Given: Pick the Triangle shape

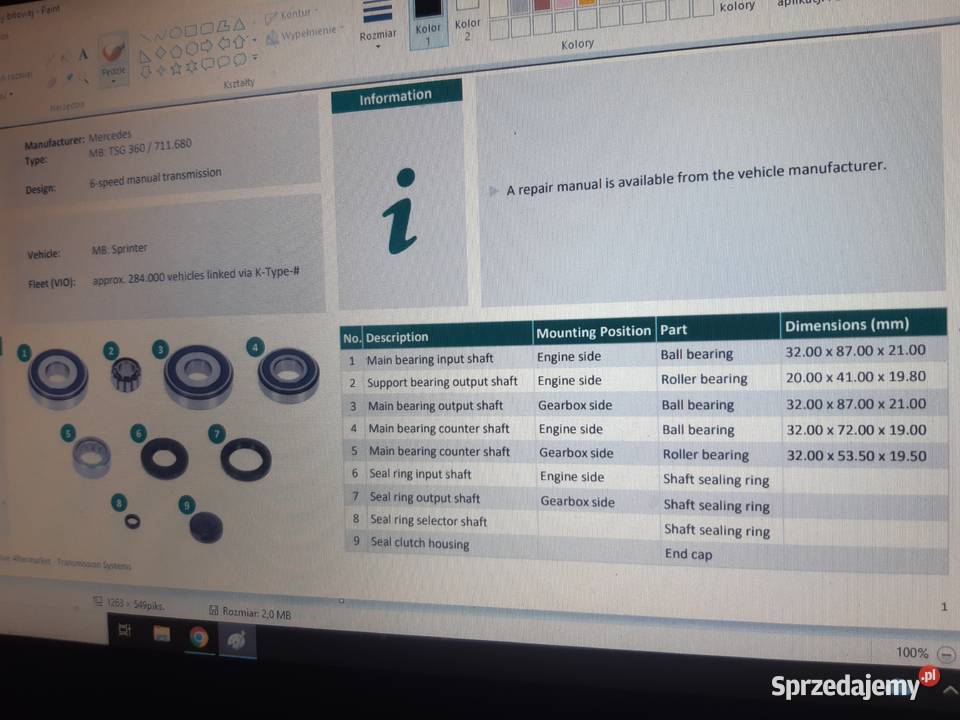Looking at the screenshot, I should [239, 26].
